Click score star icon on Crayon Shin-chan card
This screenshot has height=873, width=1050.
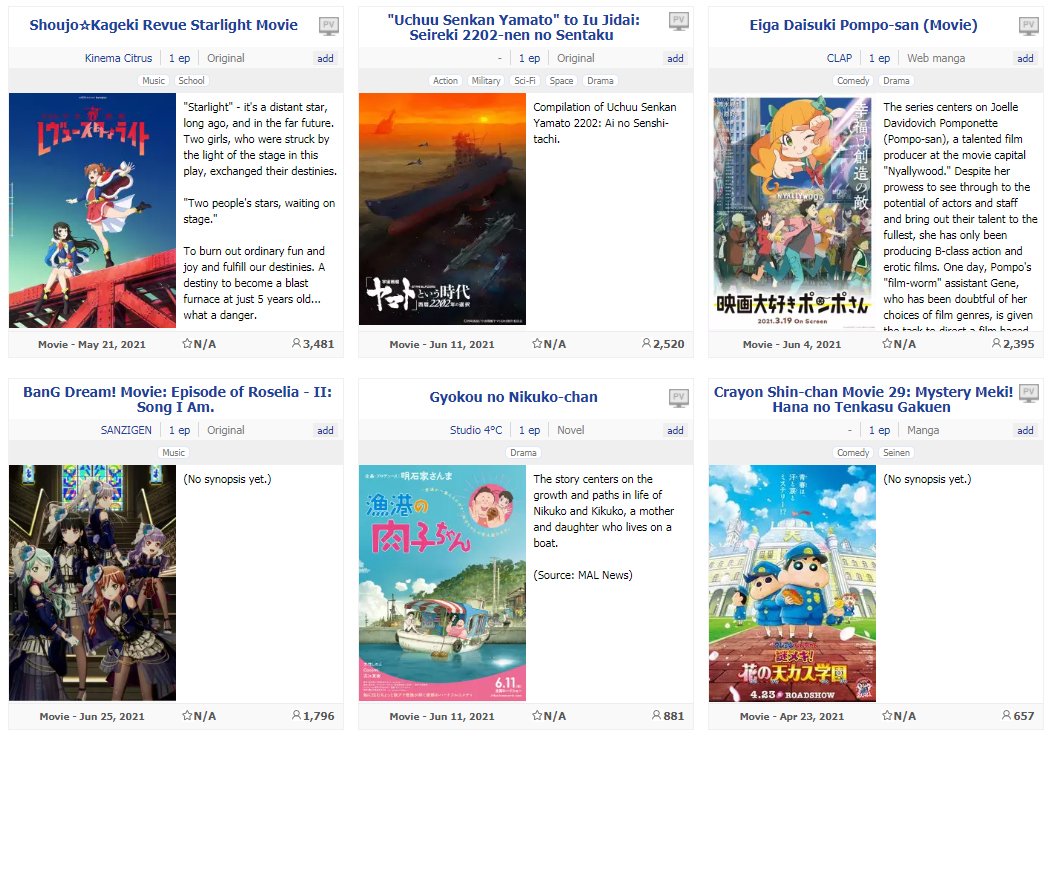[887, 716]
